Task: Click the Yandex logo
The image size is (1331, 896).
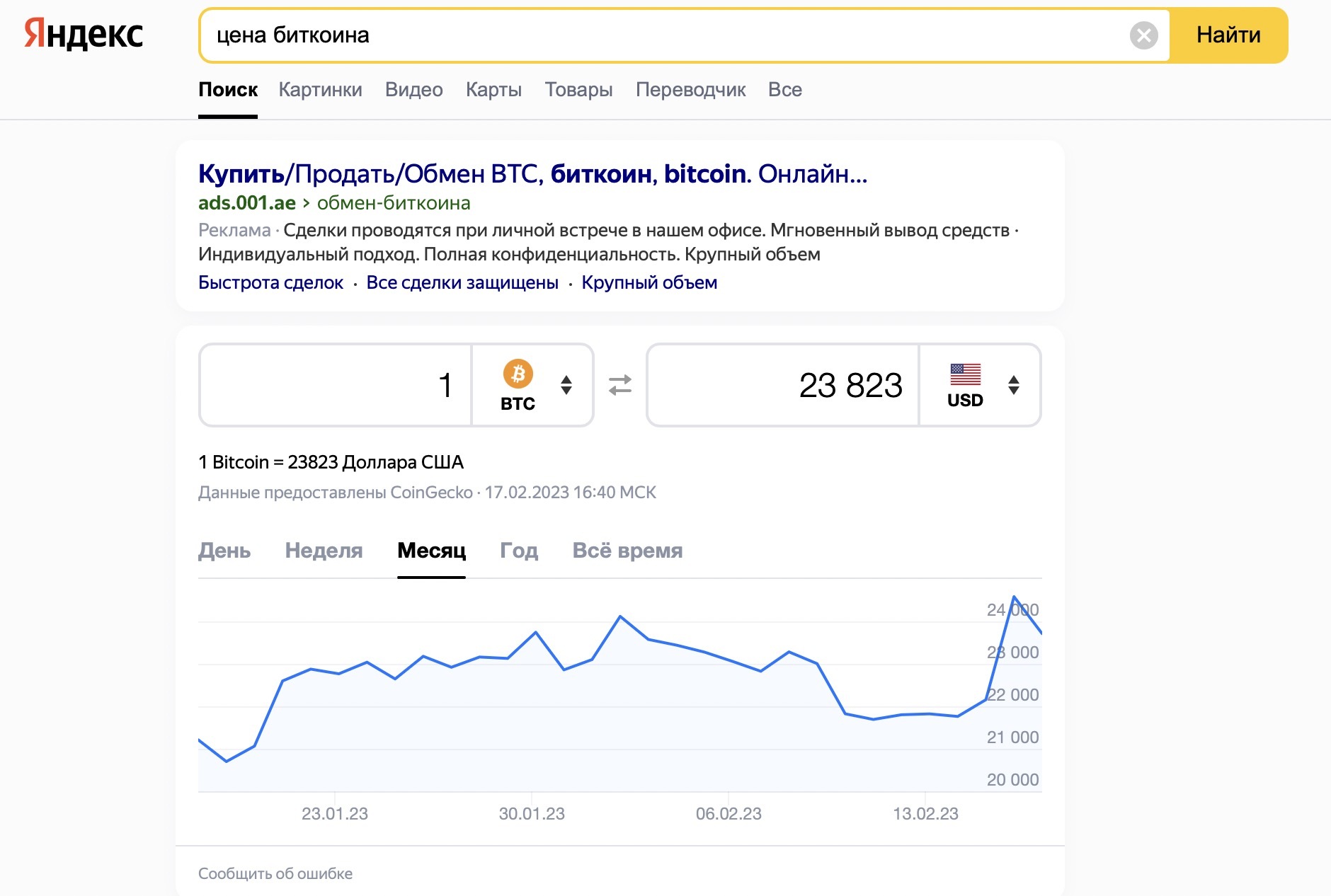Action: pyautogui.click(x=84, y=34)
